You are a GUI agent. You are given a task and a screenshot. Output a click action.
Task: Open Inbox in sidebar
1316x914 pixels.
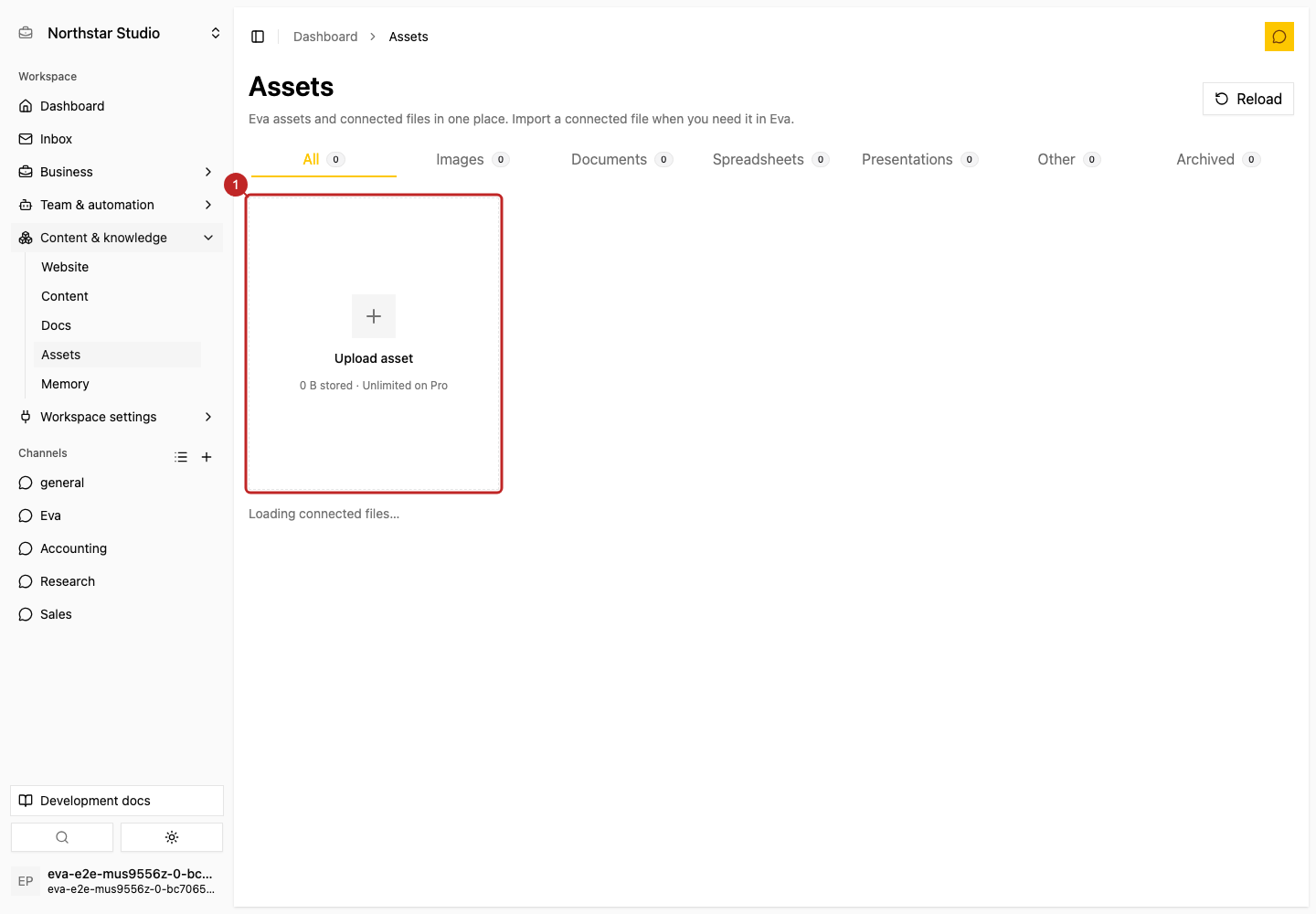tap(117, 139)
